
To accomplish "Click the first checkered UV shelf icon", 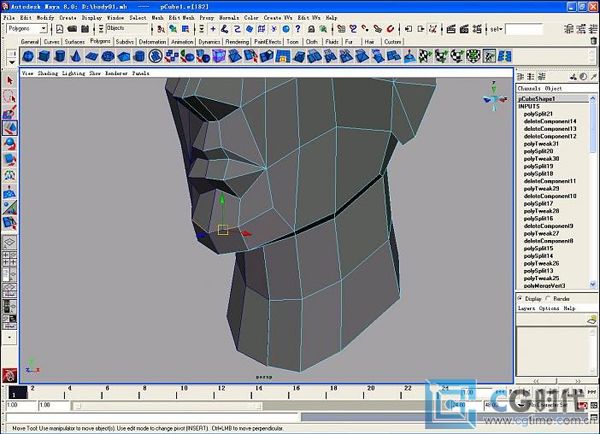I will [425, 57].
